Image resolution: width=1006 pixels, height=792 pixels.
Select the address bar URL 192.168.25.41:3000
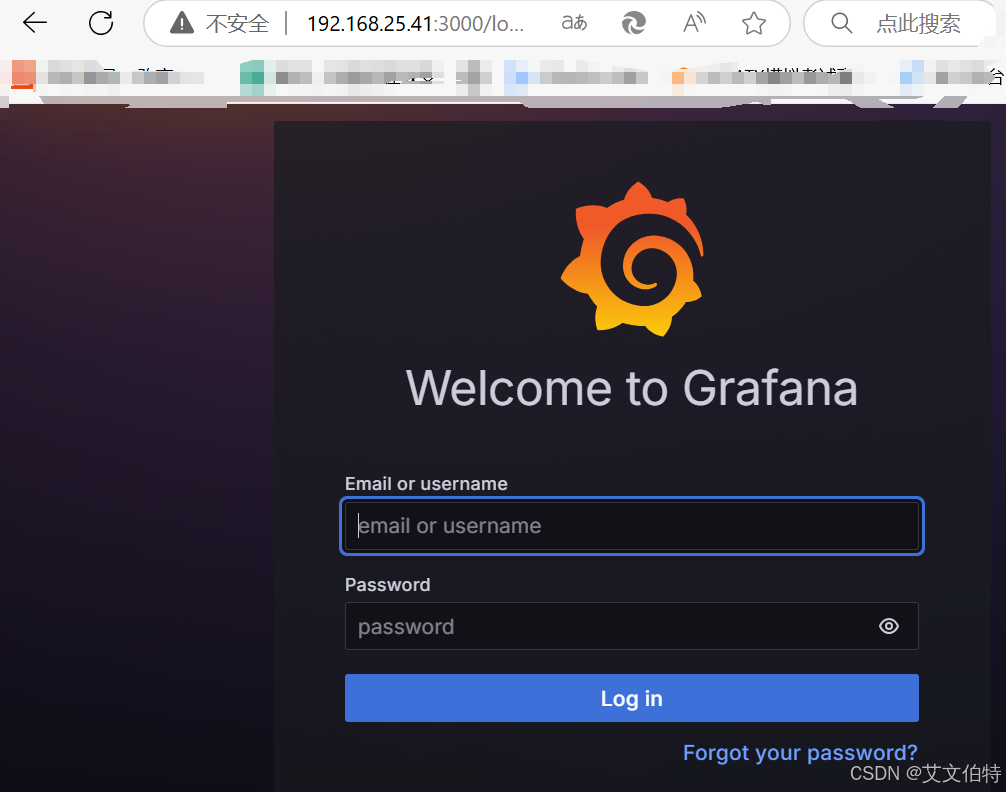(x=415, y=24)
